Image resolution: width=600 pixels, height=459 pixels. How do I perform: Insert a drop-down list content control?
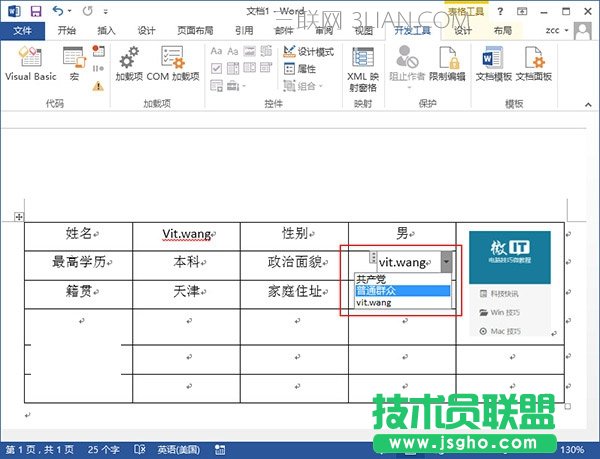[249, 68]
